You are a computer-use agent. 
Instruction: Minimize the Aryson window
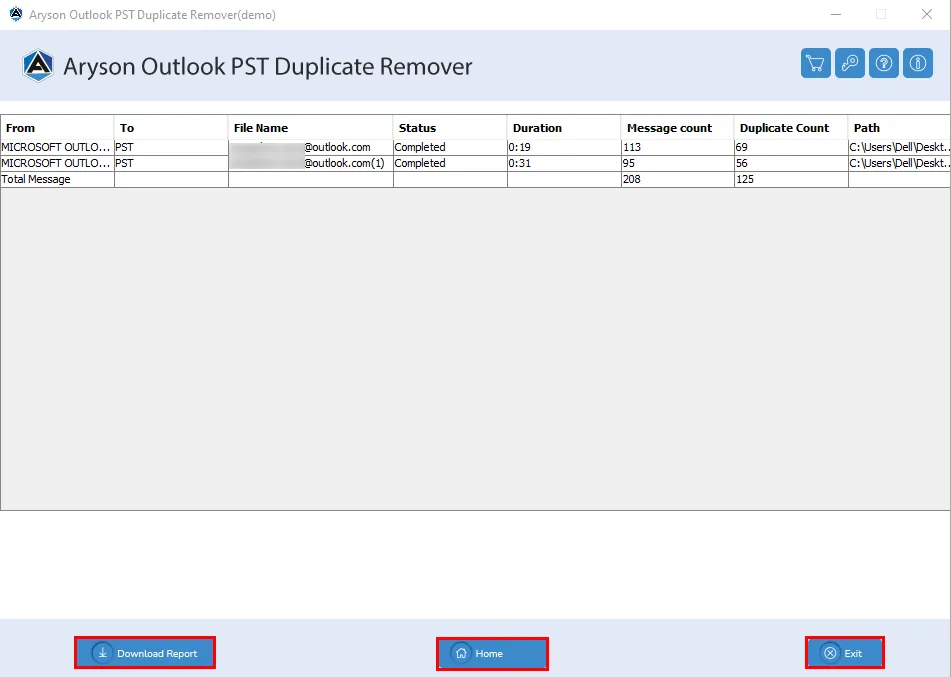tap(836, 14)
